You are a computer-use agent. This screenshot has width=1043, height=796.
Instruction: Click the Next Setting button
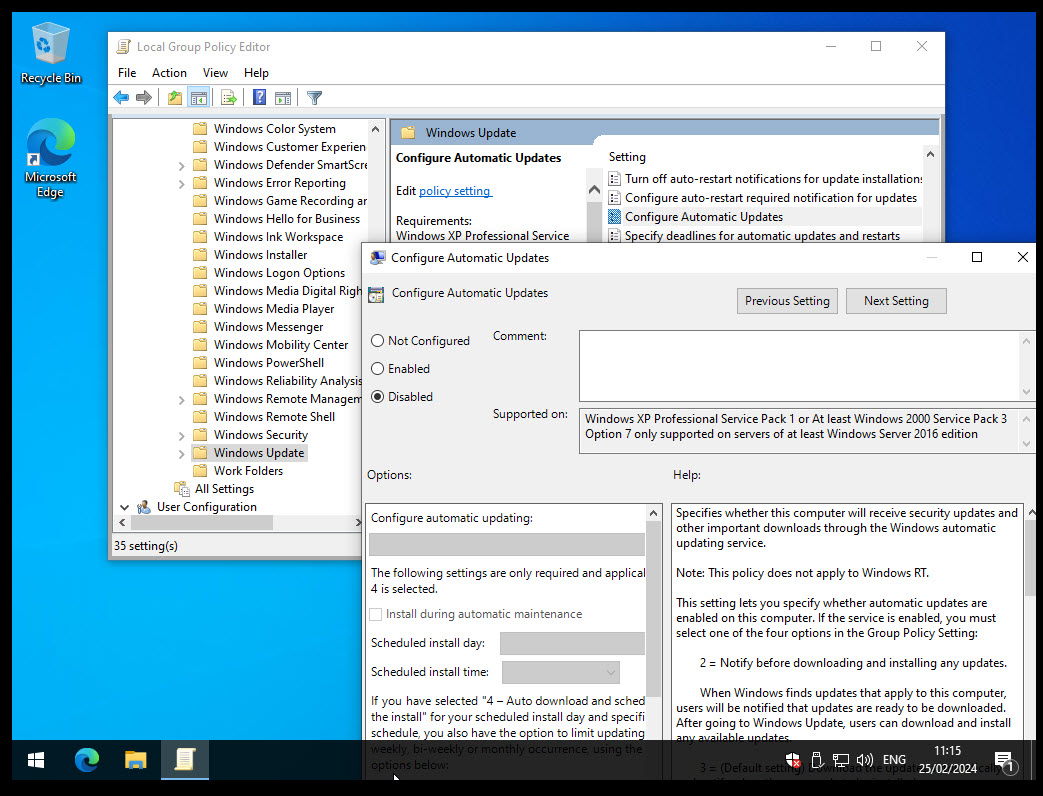tap(895, 300)
